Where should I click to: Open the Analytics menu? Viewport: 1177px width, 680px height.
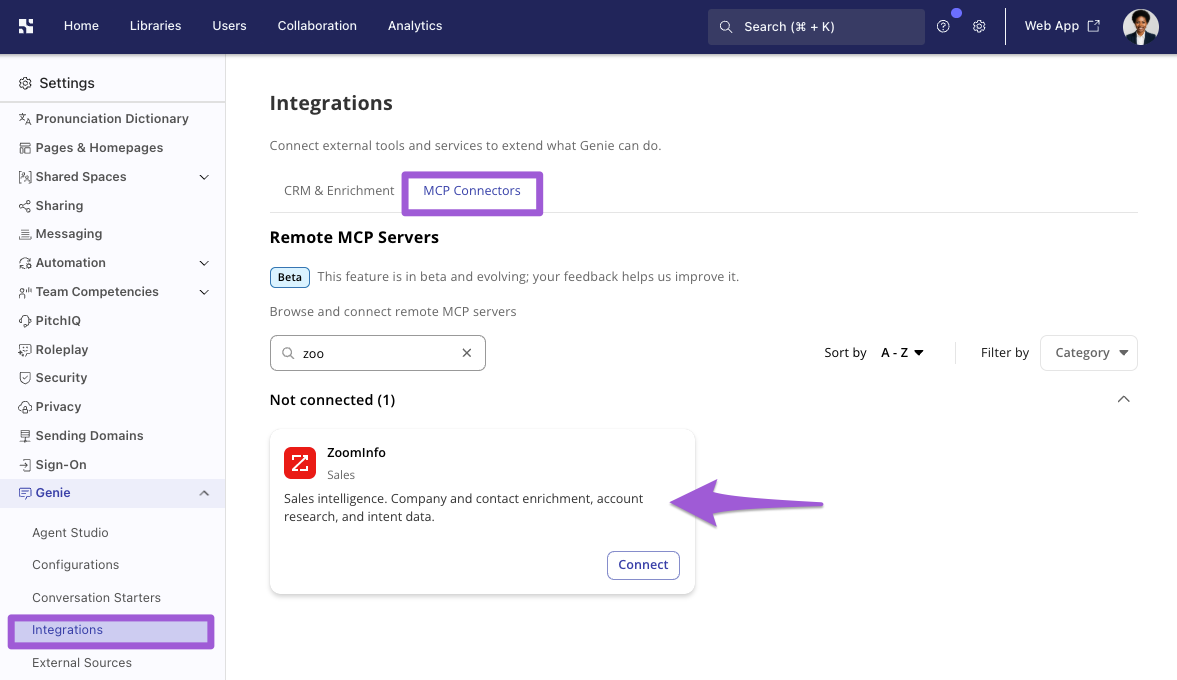coord(415,26)
